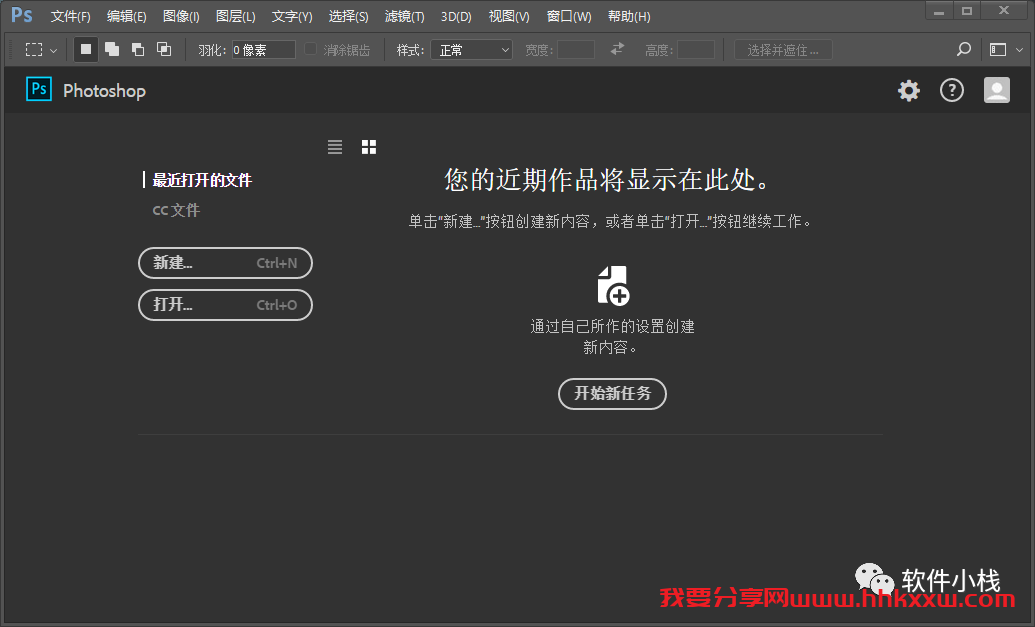The image size is (1035, 627).
Task: Open the search magnifier icon
Action: [x=964, y=50]
